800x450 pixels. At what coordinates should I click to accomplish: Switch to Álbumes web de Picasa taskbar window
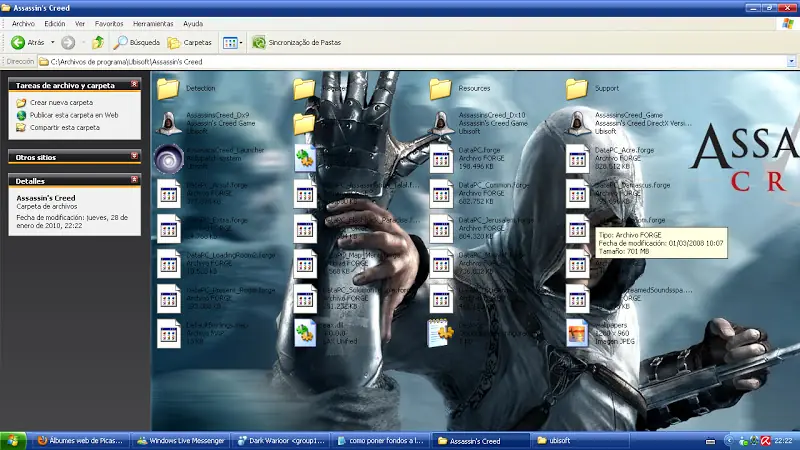[81, 441]
